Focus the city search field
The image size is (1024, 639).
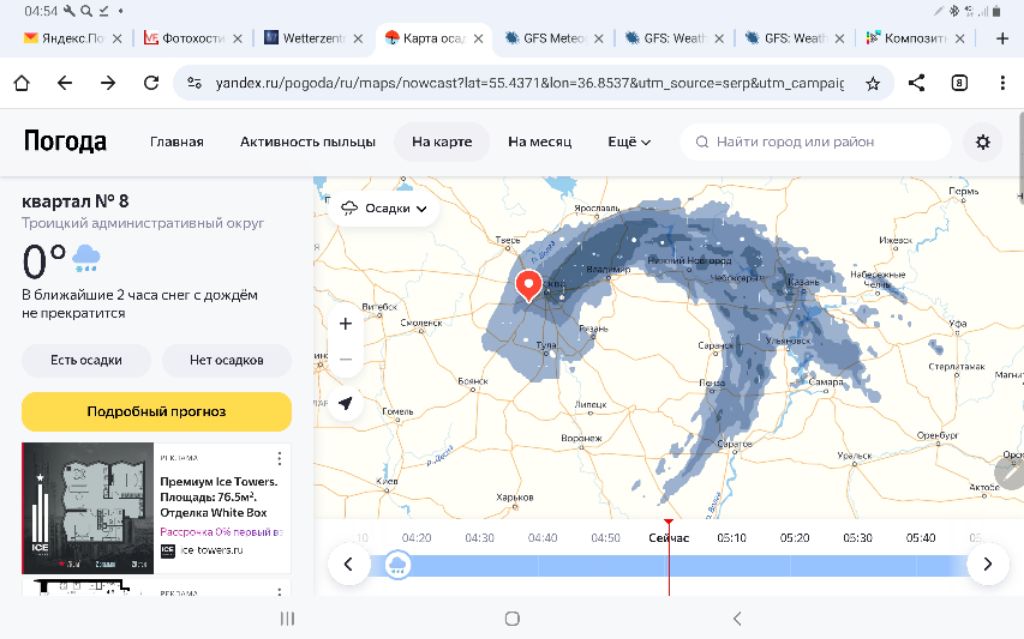click(815, 142)
